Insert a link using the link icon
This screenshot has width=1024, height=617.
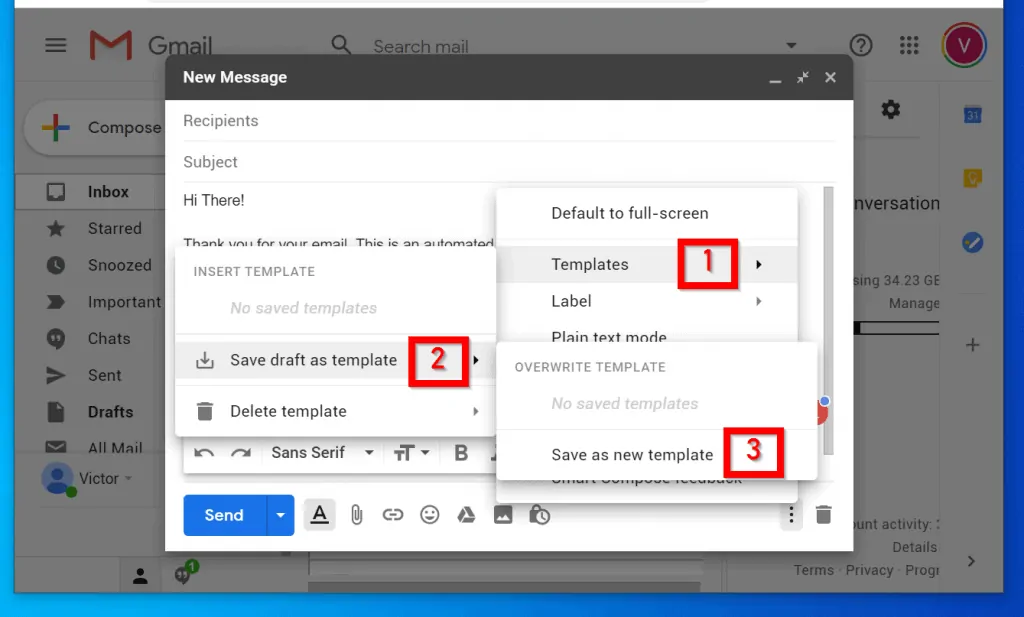click(393, 515)
